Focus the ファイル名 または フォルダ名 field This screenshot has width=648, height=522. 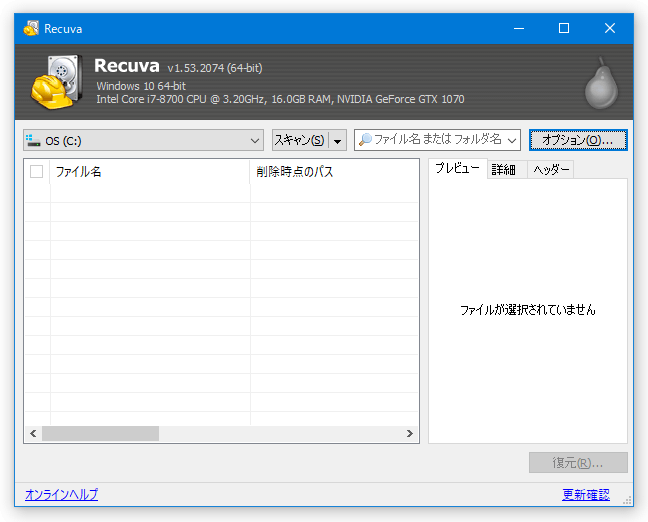click(x=437, y=140)
